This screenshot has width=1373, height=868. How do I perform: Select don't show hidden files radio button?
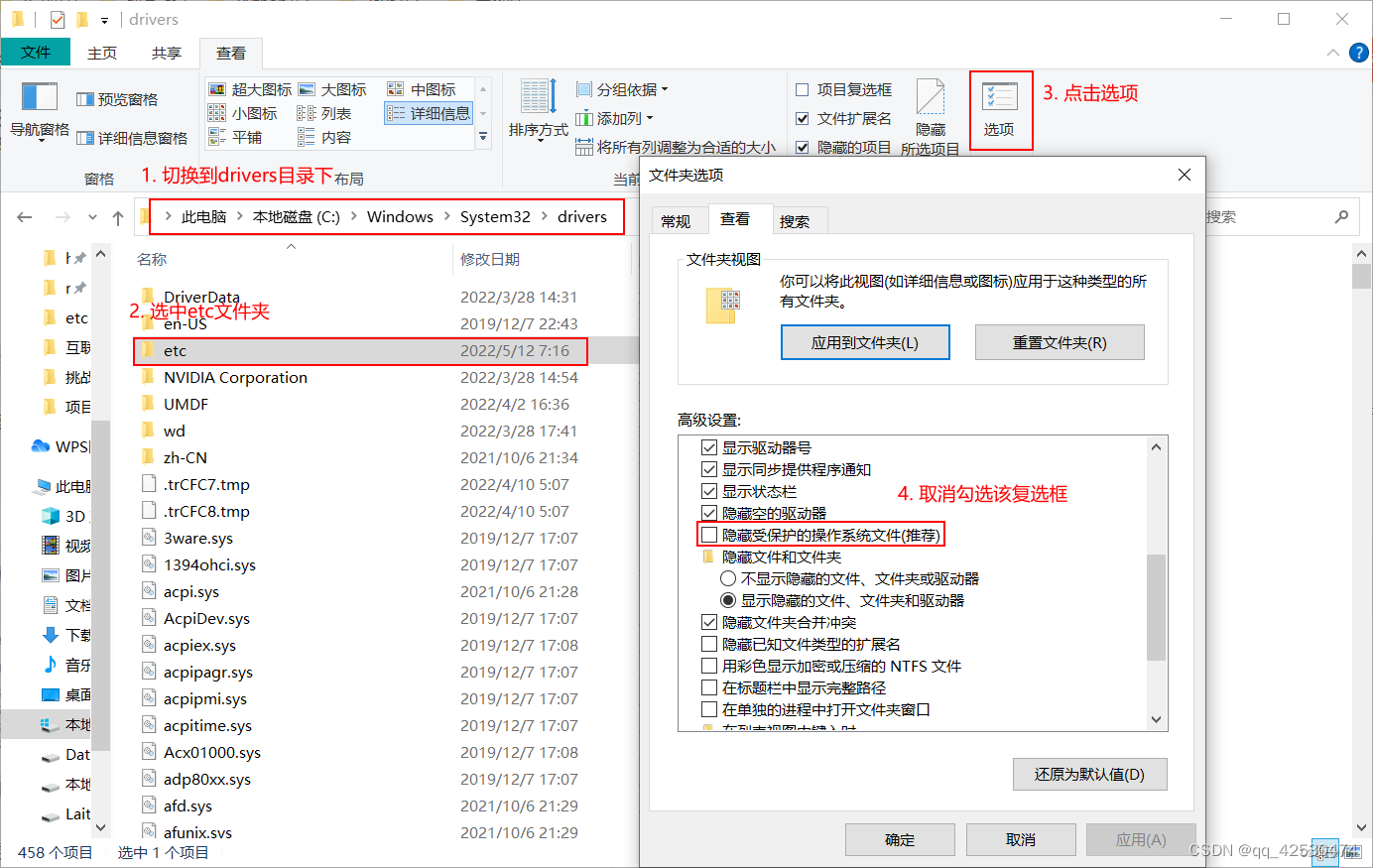pos(728,578)
